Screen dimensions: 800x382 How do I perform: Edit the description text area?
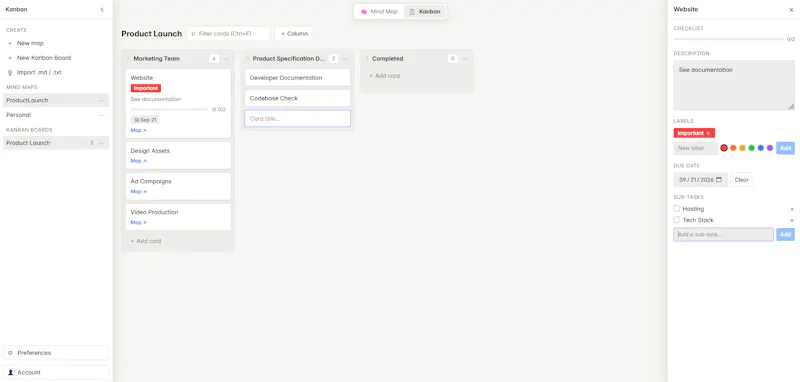[x=734, y=85]
